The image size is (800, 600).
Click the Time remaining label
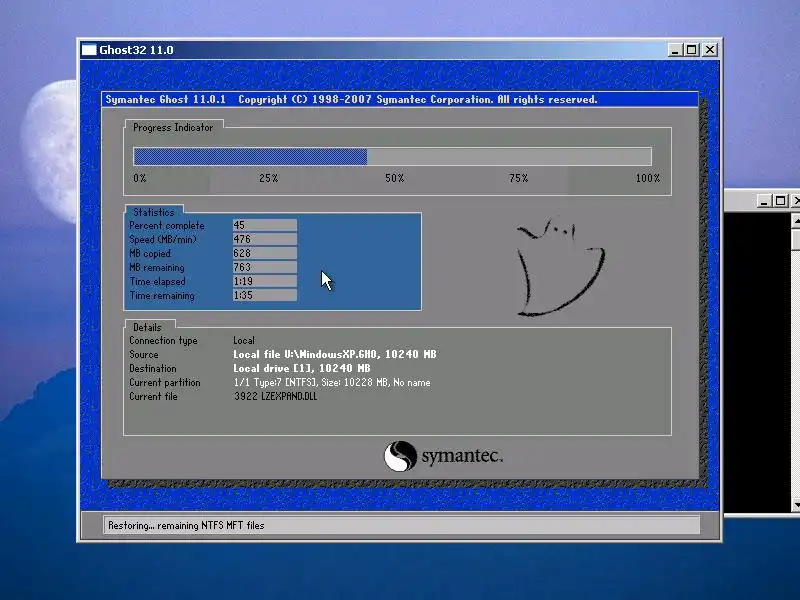pos(162,295)
